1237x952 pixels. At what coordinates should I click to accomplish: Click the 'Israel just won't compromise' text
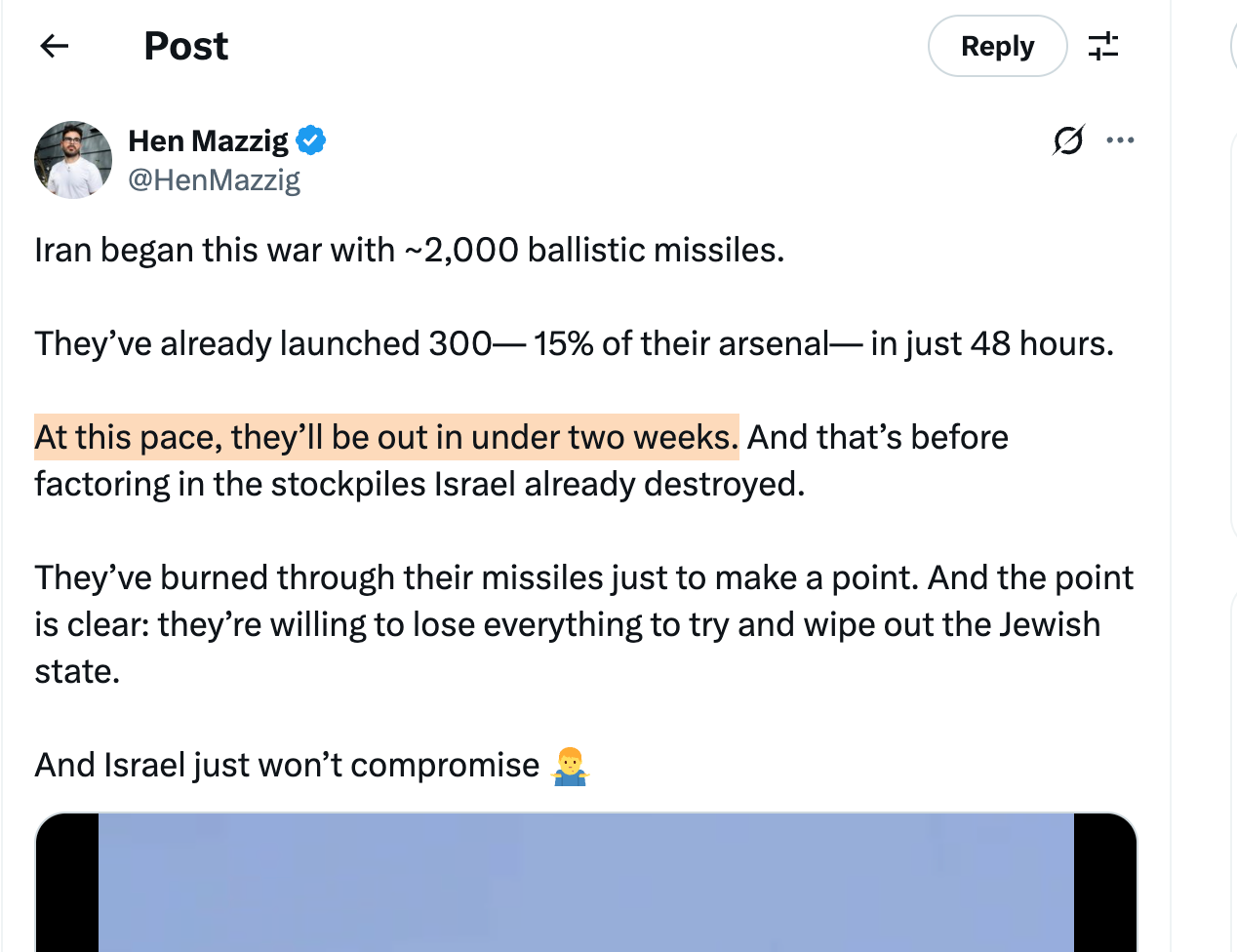click(x=287, y=766)
